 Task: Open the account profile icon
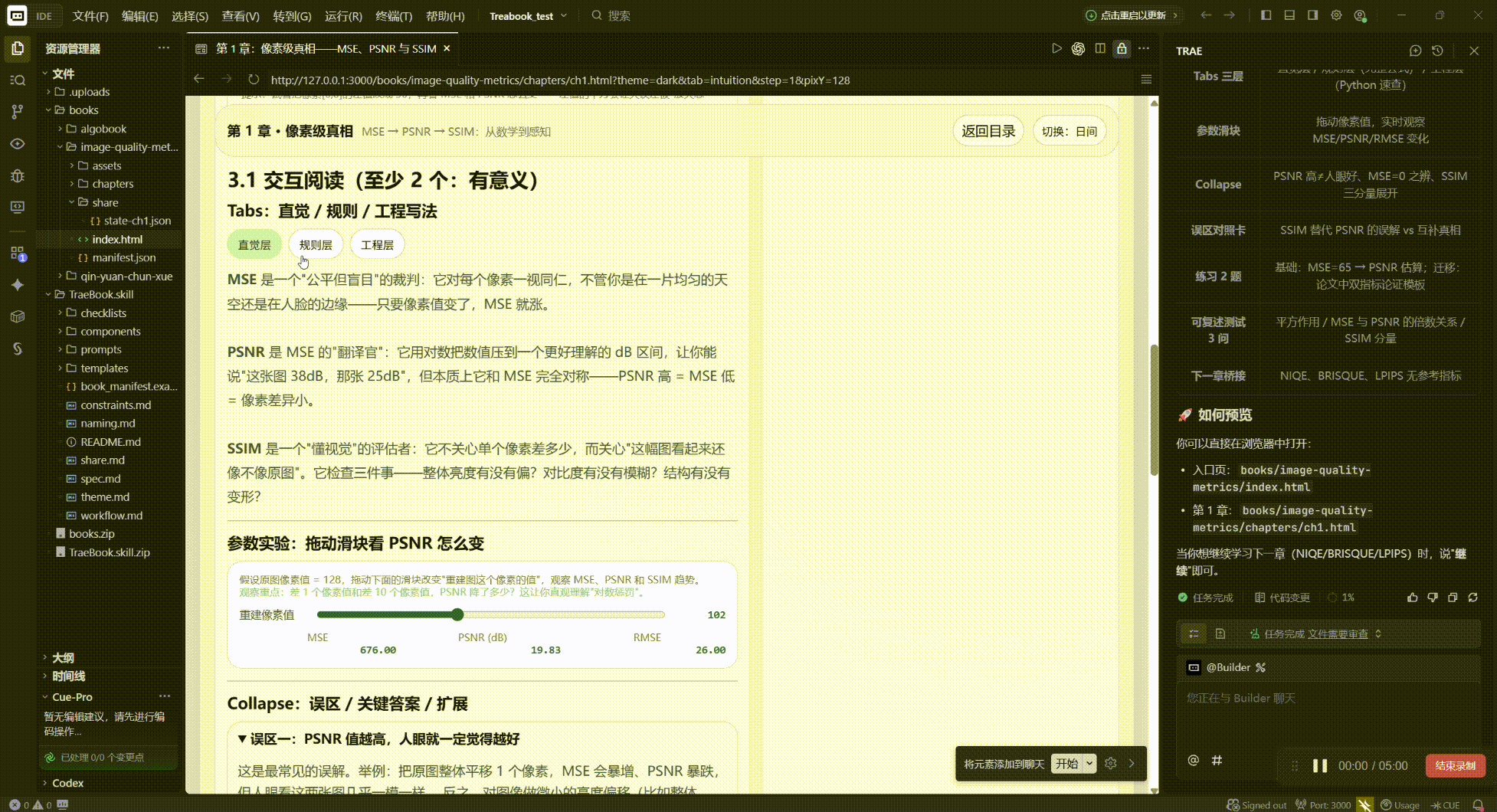tap(1360, 15)
